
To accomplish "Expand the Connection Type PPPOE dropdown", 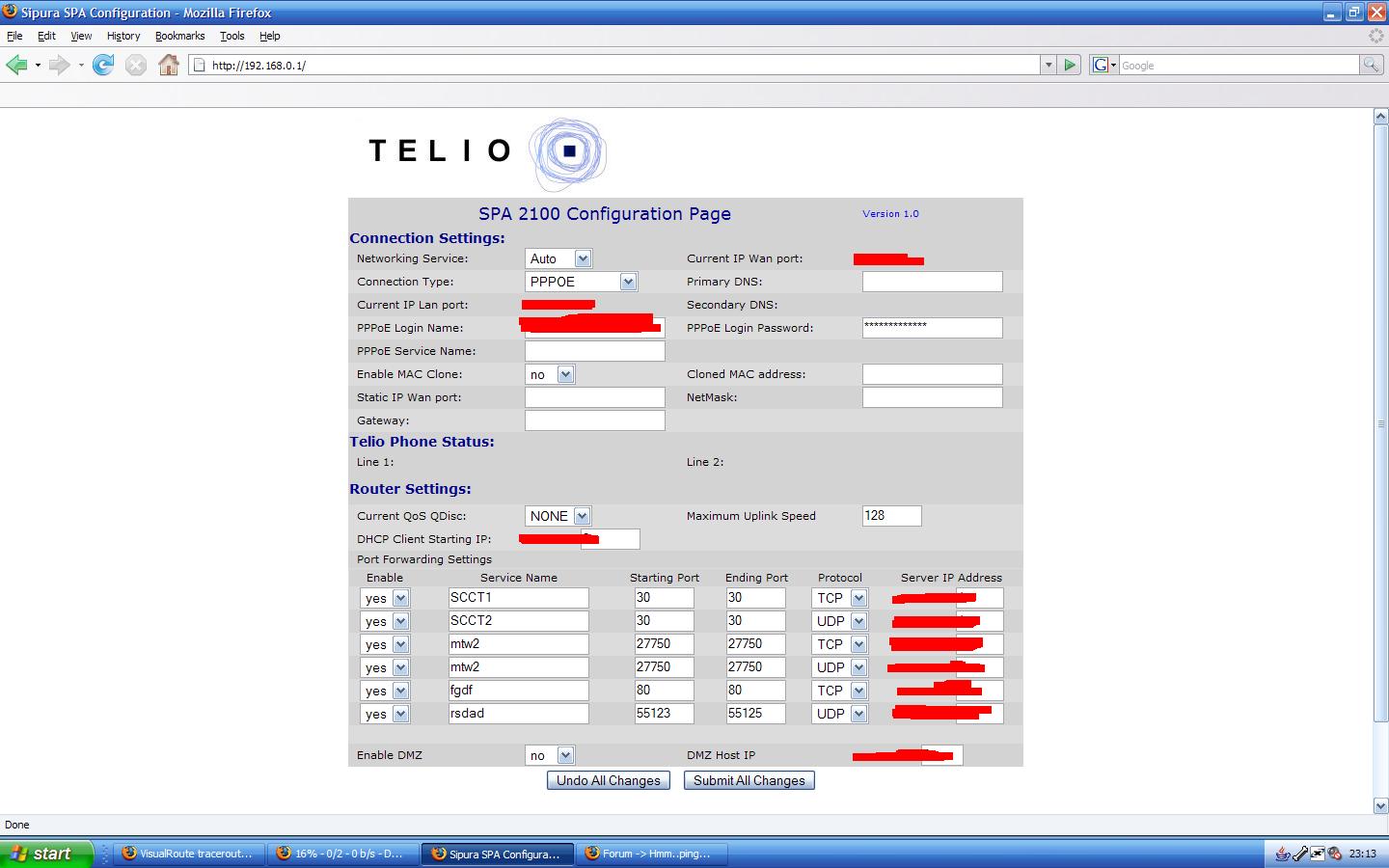I will pyautogui.click(x=581, y=282).
